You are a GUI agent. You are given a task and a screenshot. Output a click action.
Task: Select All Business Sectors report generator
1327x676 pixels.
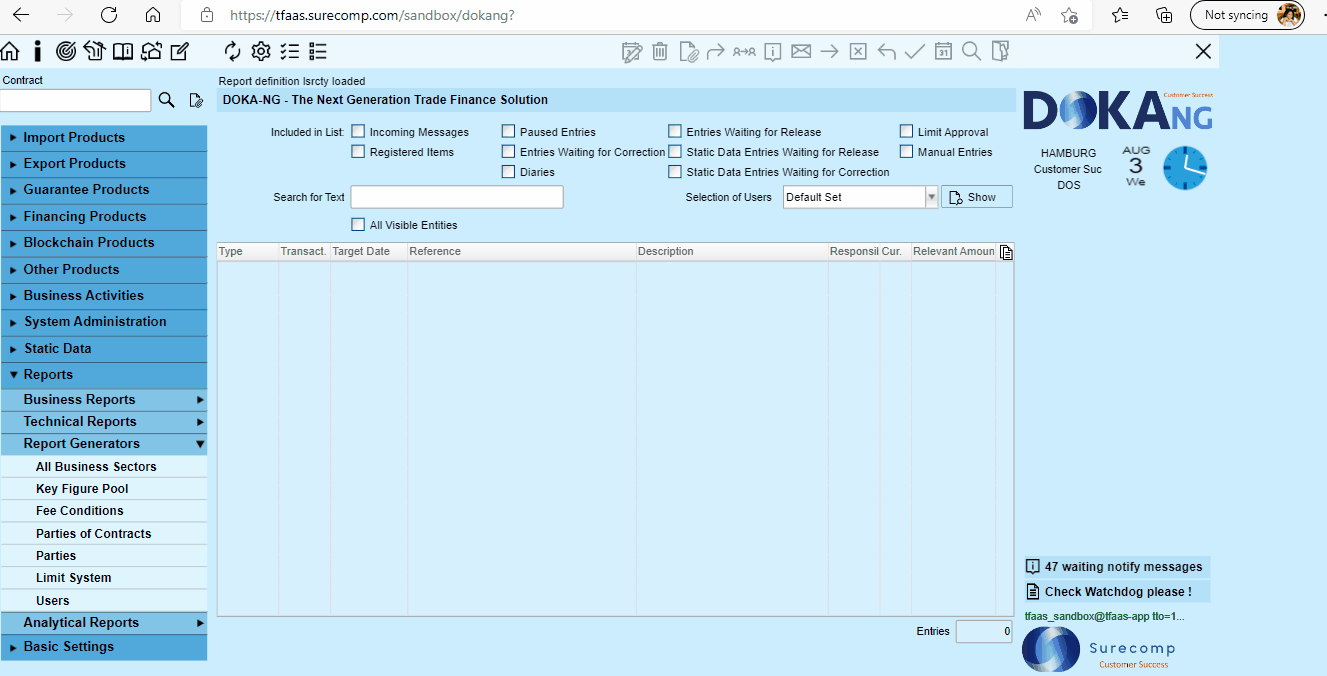tap(104, 467)
